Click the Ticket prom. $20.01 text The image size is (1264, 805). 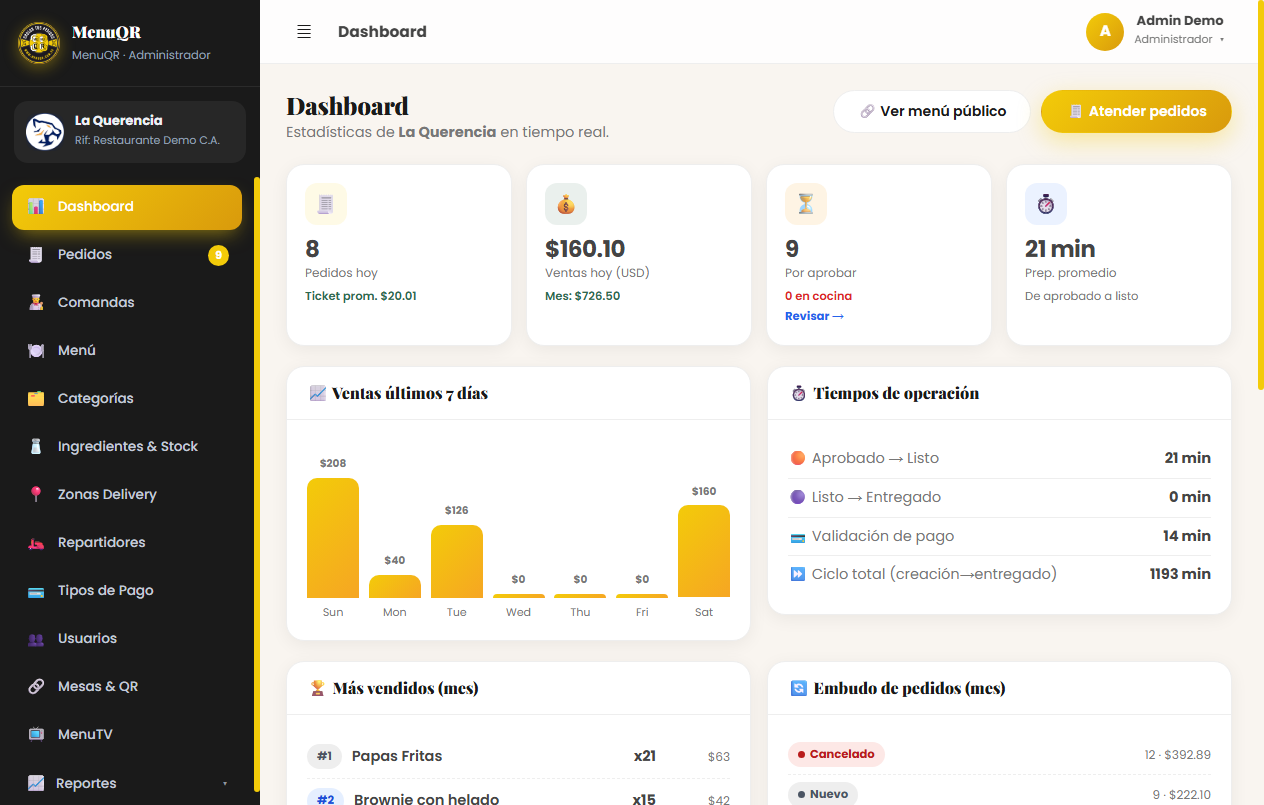coord(361,296)
